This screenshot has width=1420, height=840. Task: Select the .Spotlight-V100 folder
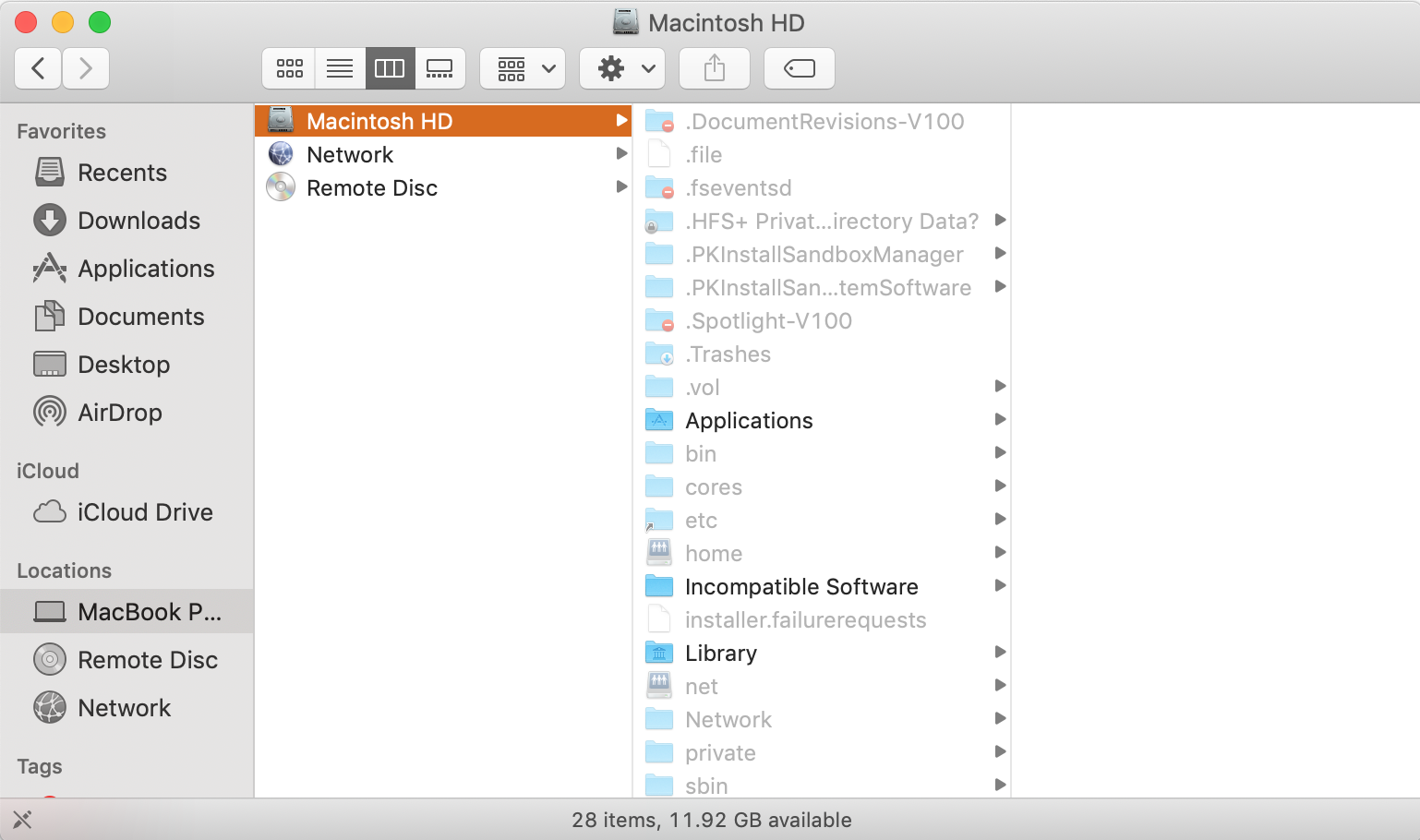(822, 320)
